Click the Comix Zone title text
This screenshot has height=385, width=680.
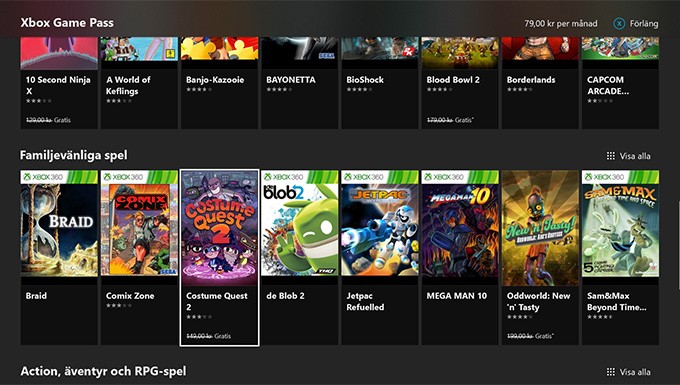[130, 296]
